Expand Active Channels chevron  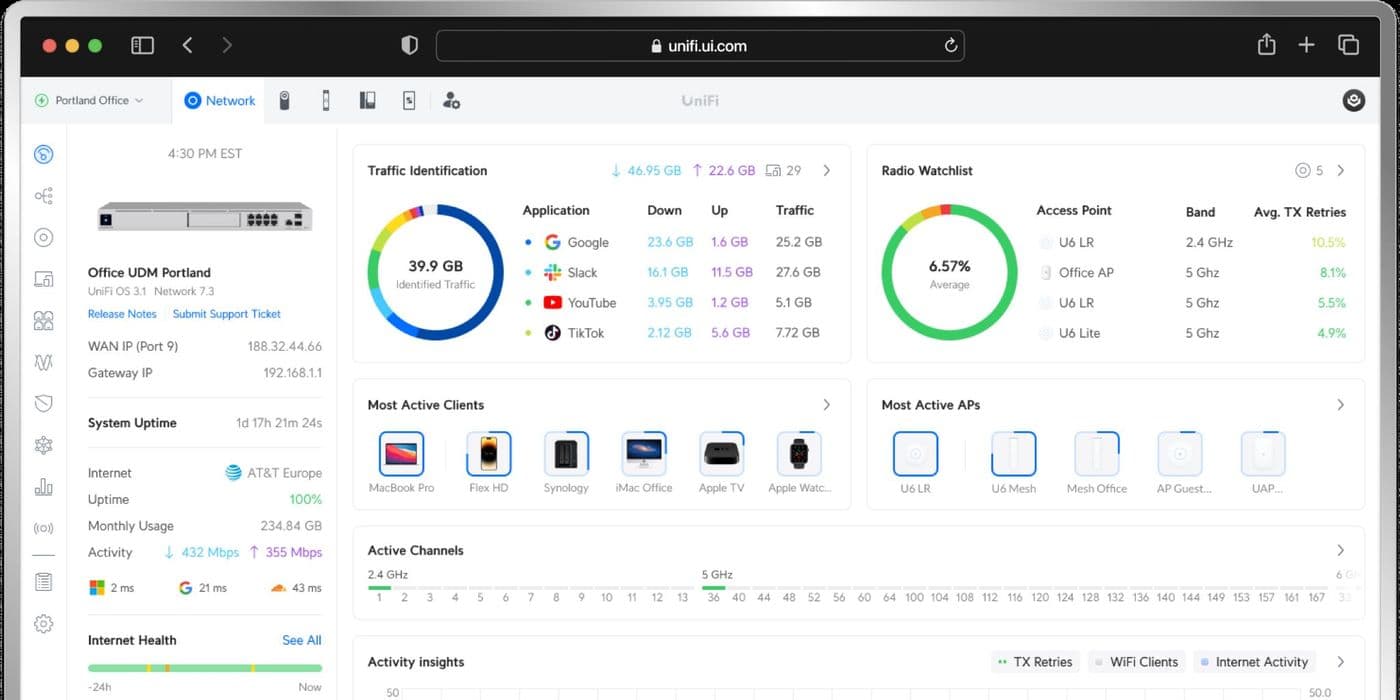coord(1340,550)
